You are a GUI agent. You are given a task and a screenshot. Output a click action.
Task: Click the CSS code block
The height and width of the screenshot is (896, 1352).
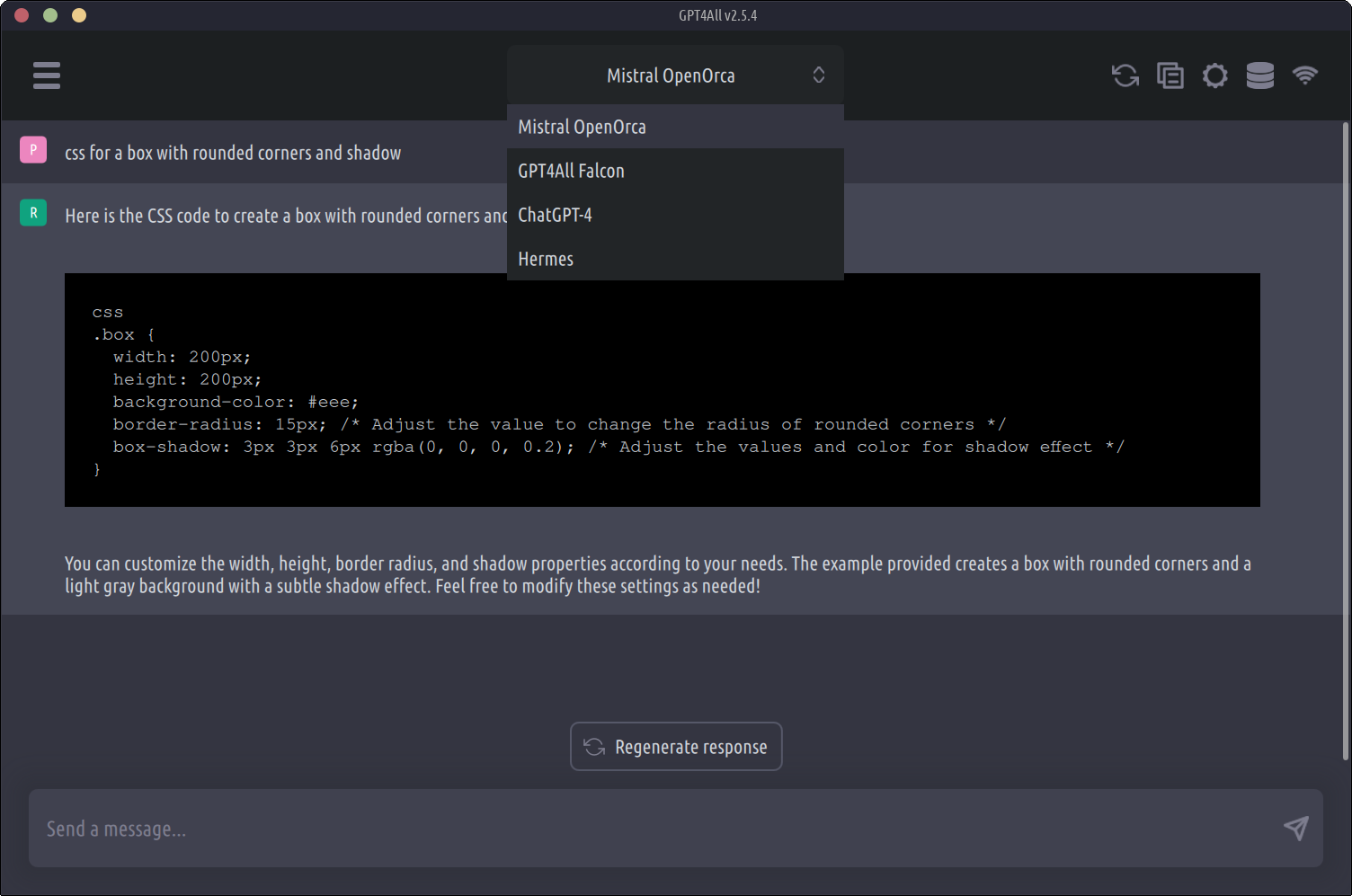coord(663,390)
